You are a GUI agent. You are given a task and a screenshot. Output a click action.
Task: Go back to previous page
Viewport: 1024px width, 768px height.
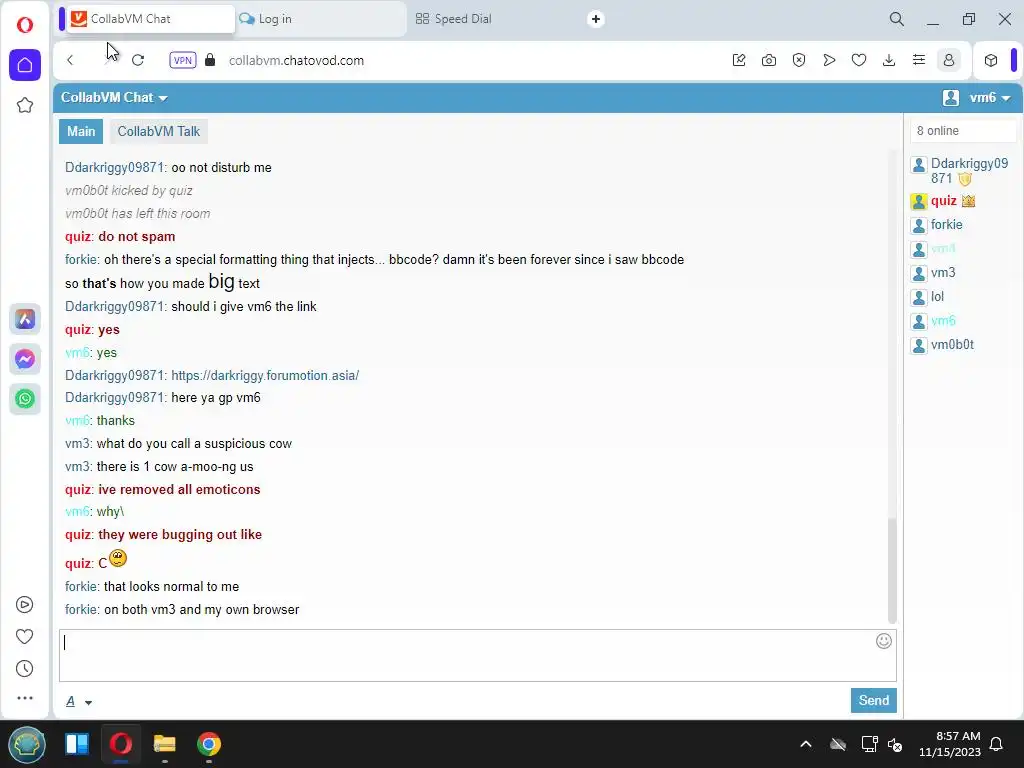[70, 60]
